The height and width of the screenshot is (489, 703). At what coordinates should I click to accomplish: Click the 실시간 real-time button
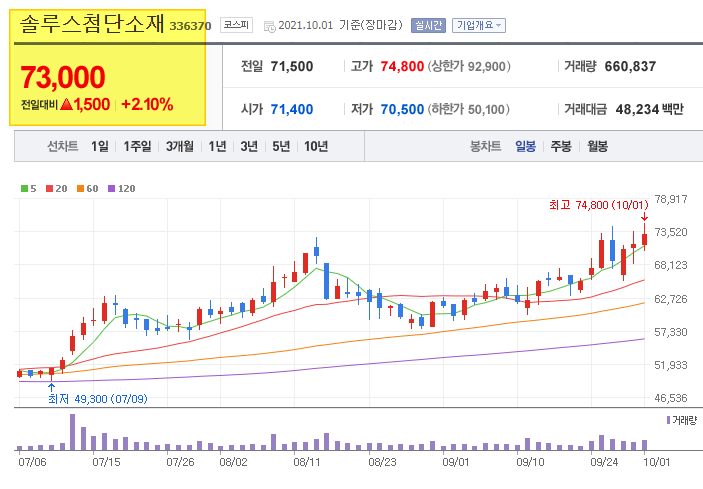click(428, 25)
